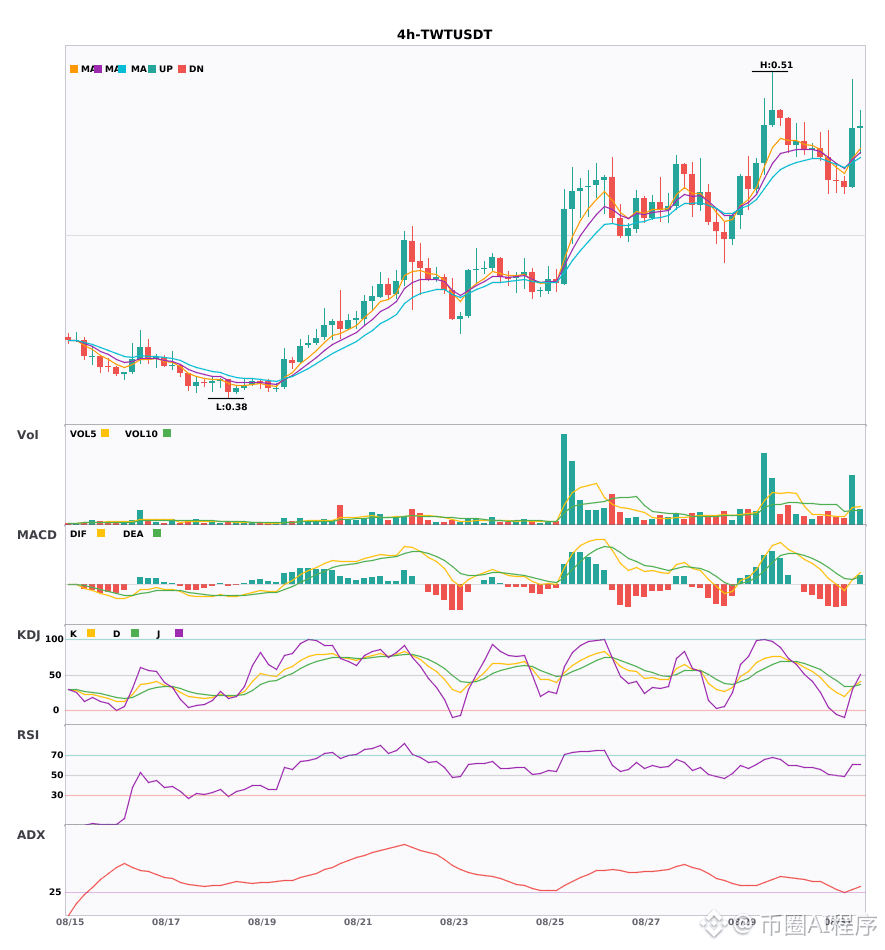This screenshot has width=885, height=950.
Task: Click the H:0.51 high price label
Action: pyautogui.click(x=777, y=65)
